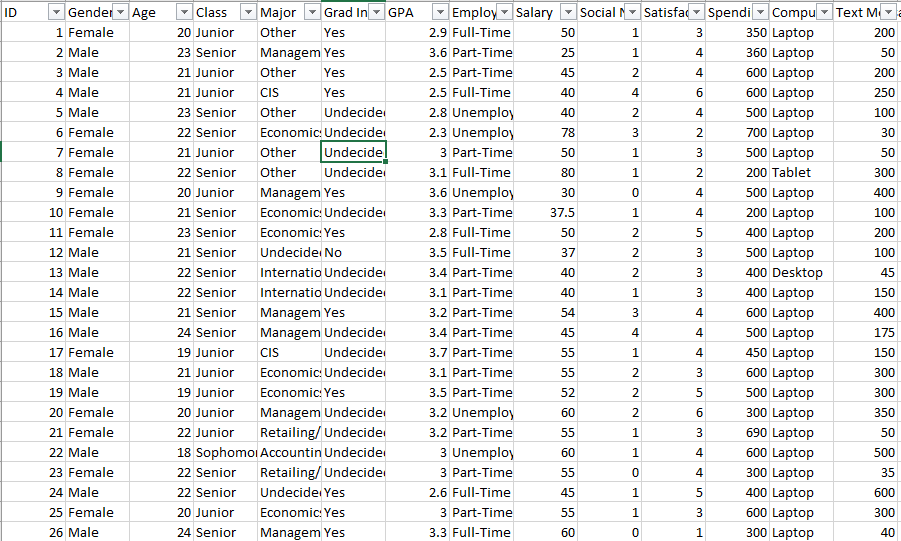Image resolution: width=901 pixels, height=541 pixels.
Task: Select the spending value 450 in row ID 17
Action: coord(737,352)
